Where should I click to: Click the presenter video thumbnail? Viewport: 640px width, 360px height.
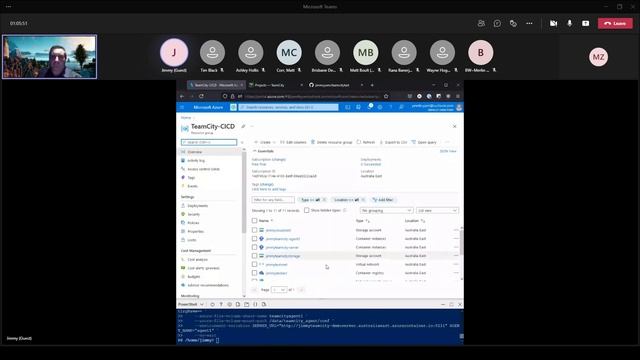pos(49,56)
